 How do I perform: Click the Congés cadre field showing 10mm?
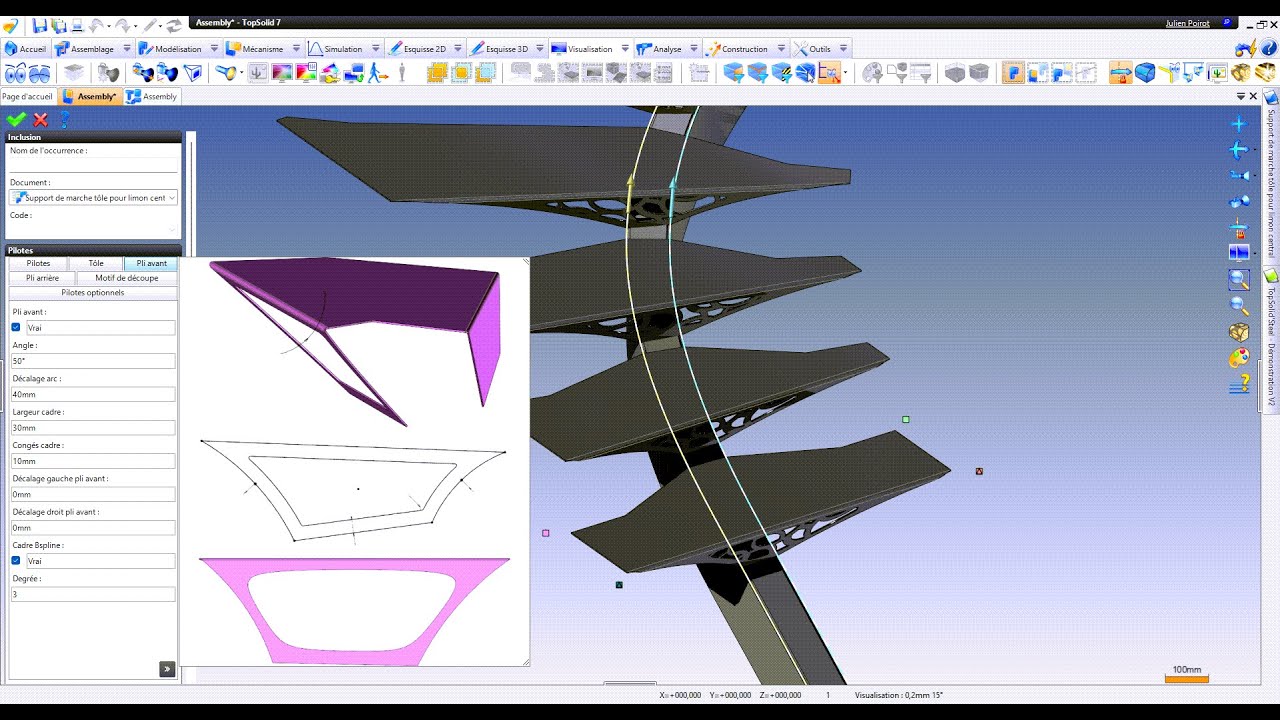click(x=92, y=461)
